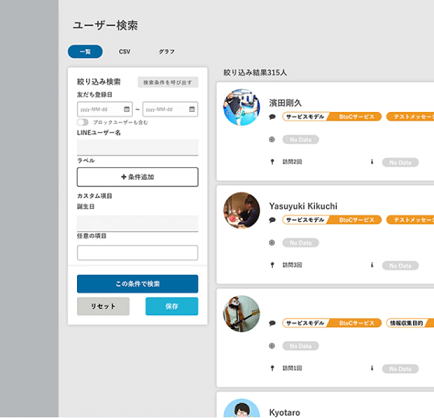434x418 pixels.
Task: Add a label condition with 条件追加
Action: click(138, 177)
